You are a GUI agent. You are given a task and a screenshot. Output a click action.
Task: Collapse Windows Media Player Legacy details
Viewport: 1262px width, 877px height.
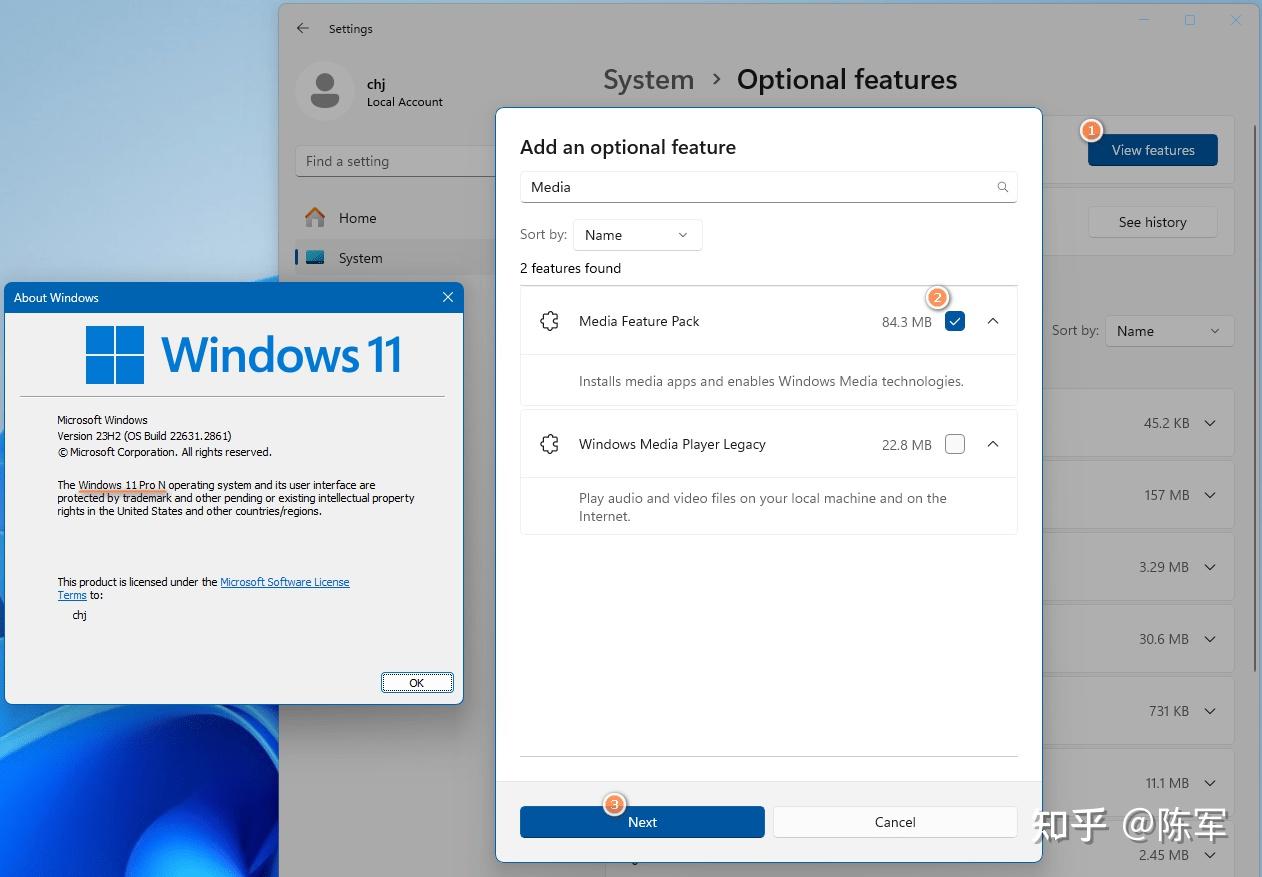[x=993, y=444]
